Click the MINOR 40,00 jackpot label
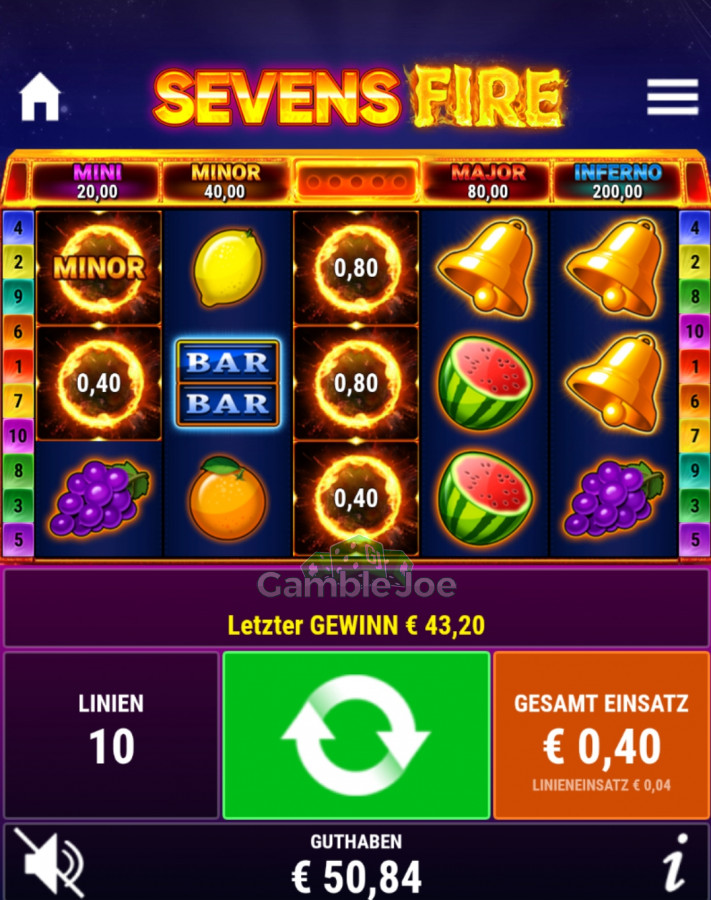Screen dimensions: 711x900 click(226, 181)
